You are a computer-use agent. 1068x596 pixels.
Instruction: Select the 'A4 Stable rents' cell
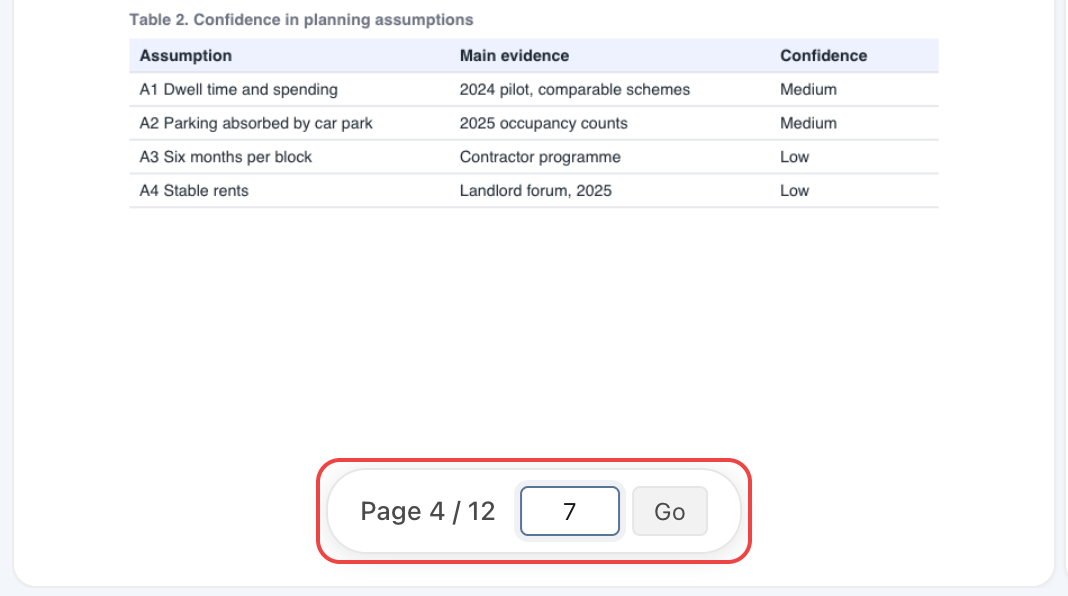pos(194,191)
